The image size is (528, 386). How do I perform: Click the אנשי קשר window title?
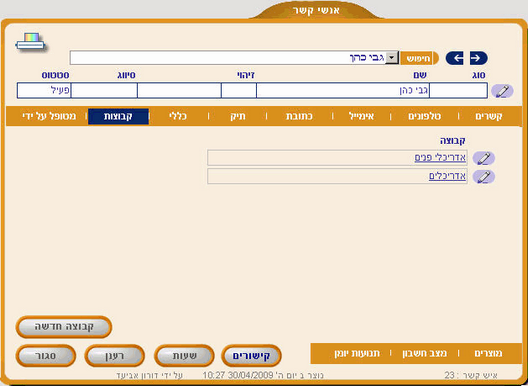coord(316,10)
